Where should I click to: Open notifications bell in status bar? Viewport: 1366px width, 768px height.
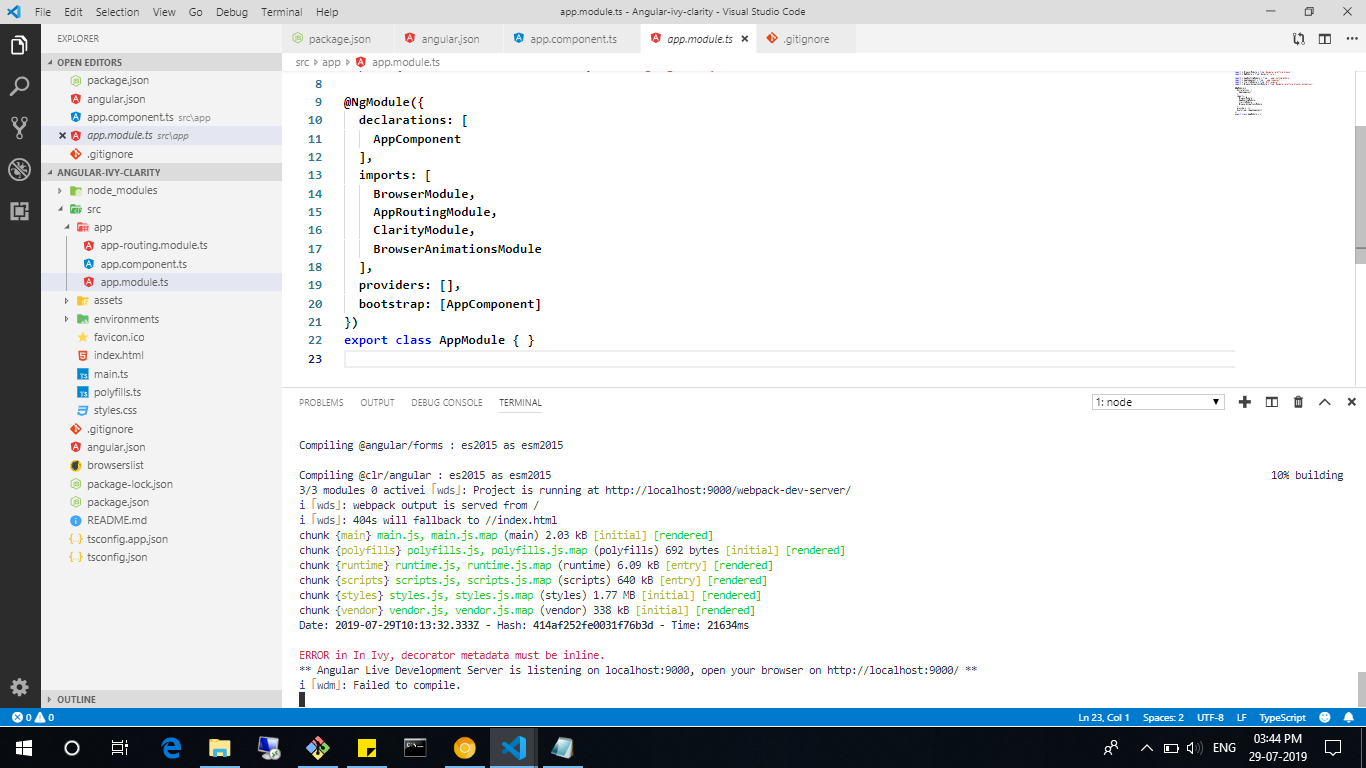click(x=1349, y=717)
